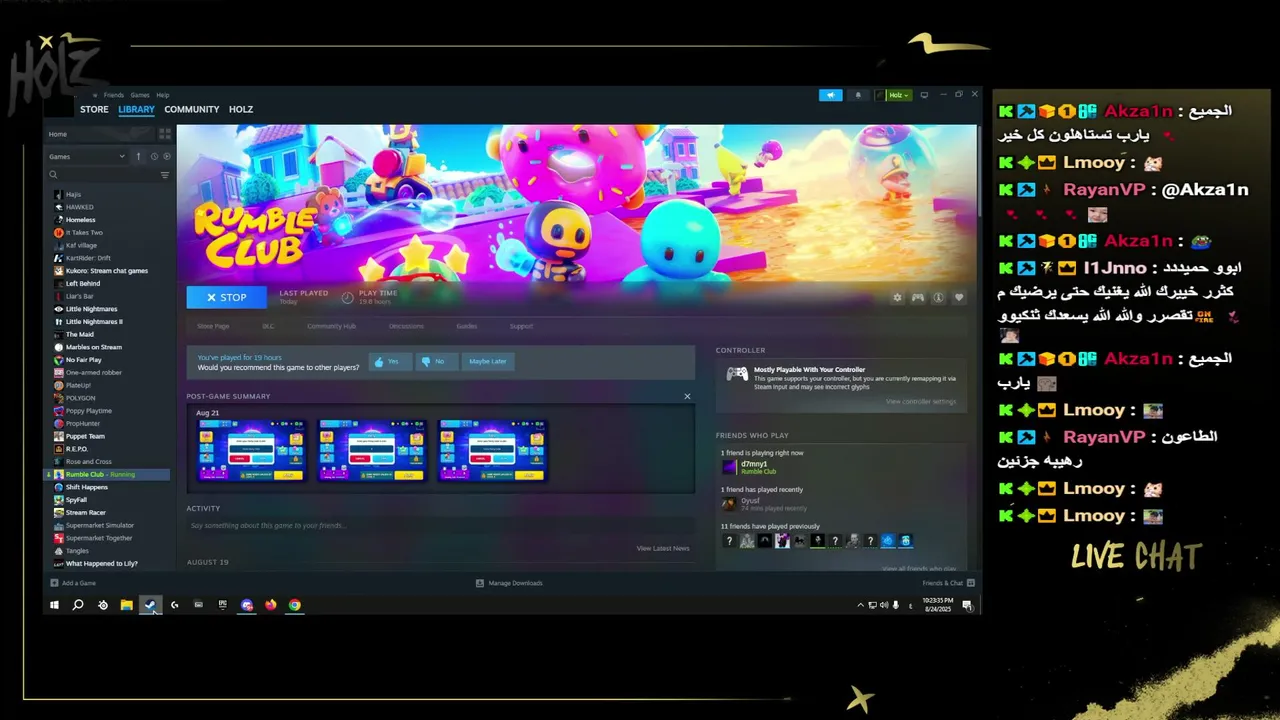Viewport: 1280px width, 720px height.
Task: Open the Community Hub link
Action: point(331,326)
